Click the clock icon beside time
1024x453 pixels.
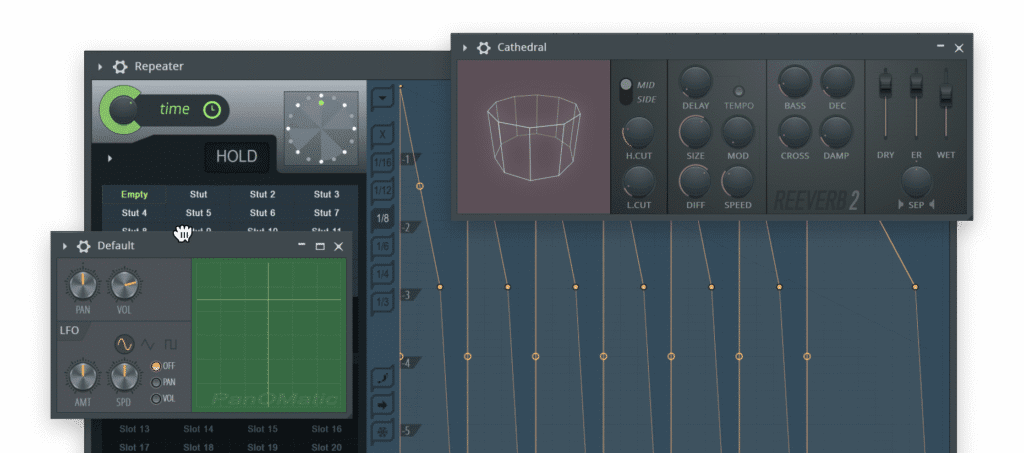pos(211,110)
